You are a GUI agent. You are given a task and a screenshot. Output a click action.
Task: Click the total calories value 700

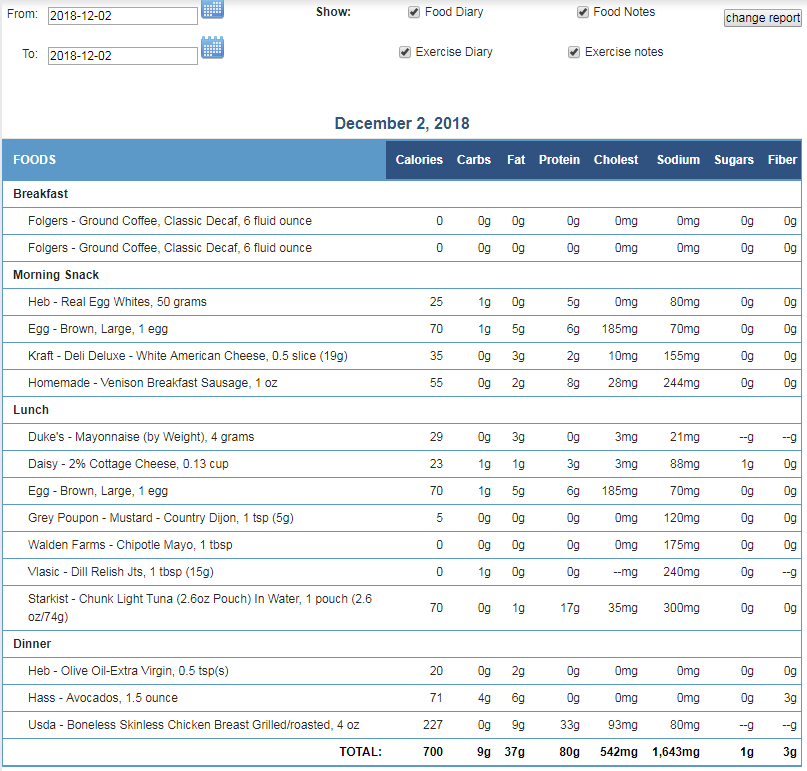[x=433, y=752]
